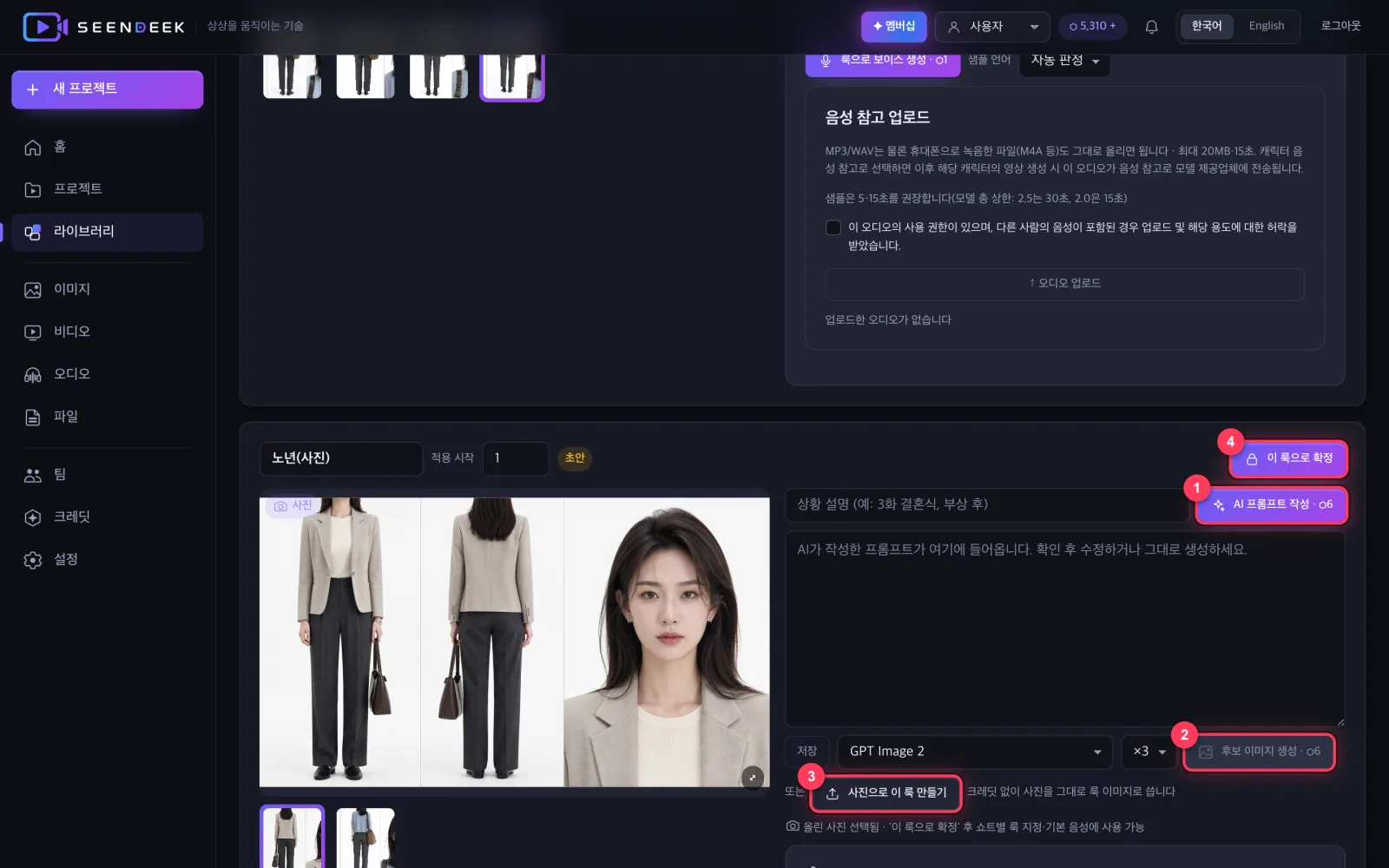Image resolution: width=1389 pixels, height=868 pixels.
Task: Click the 사진 camera tag on the preview
Action: pos(293,506)
